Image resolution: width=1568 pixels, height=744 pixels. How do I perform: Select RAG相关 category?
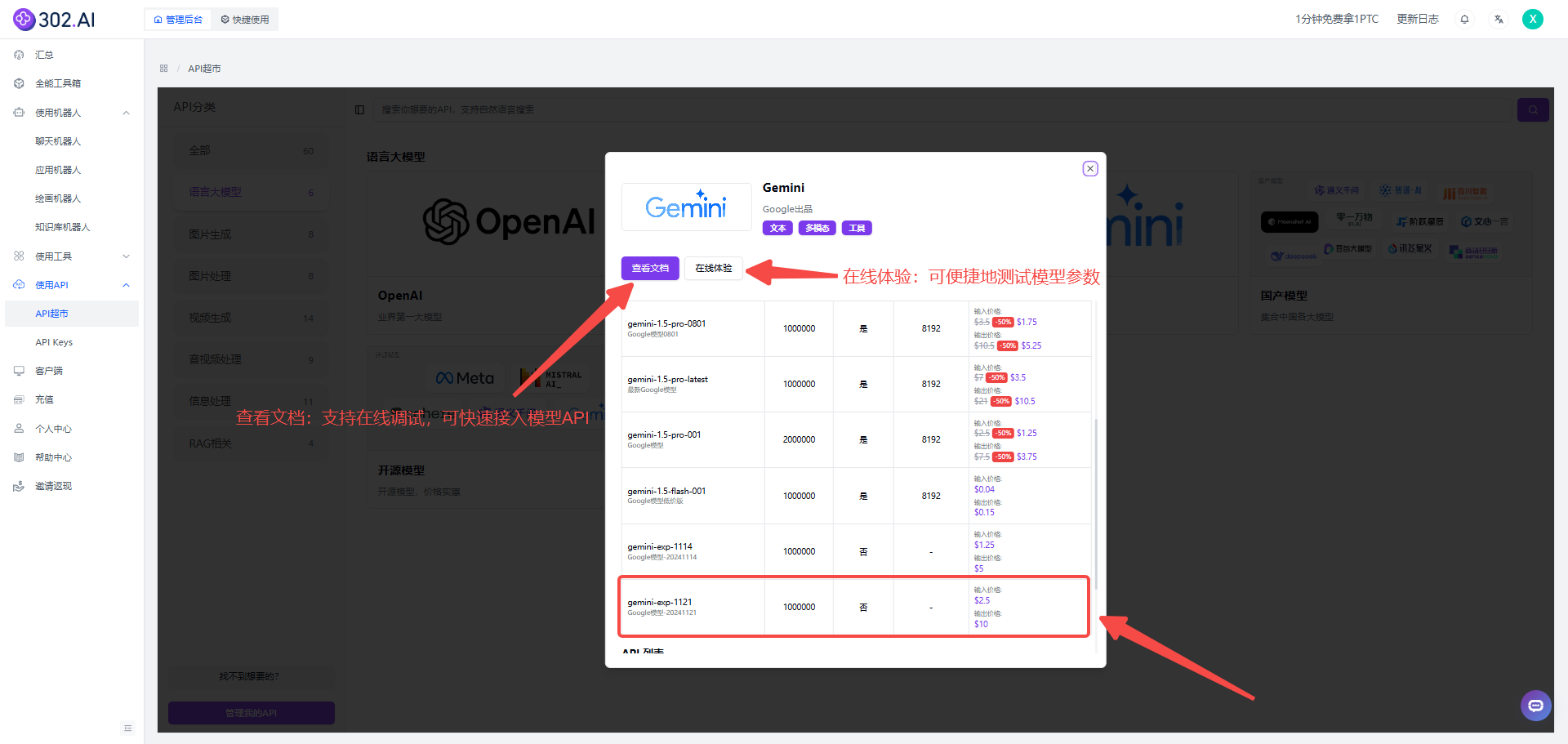coord(251,443)
